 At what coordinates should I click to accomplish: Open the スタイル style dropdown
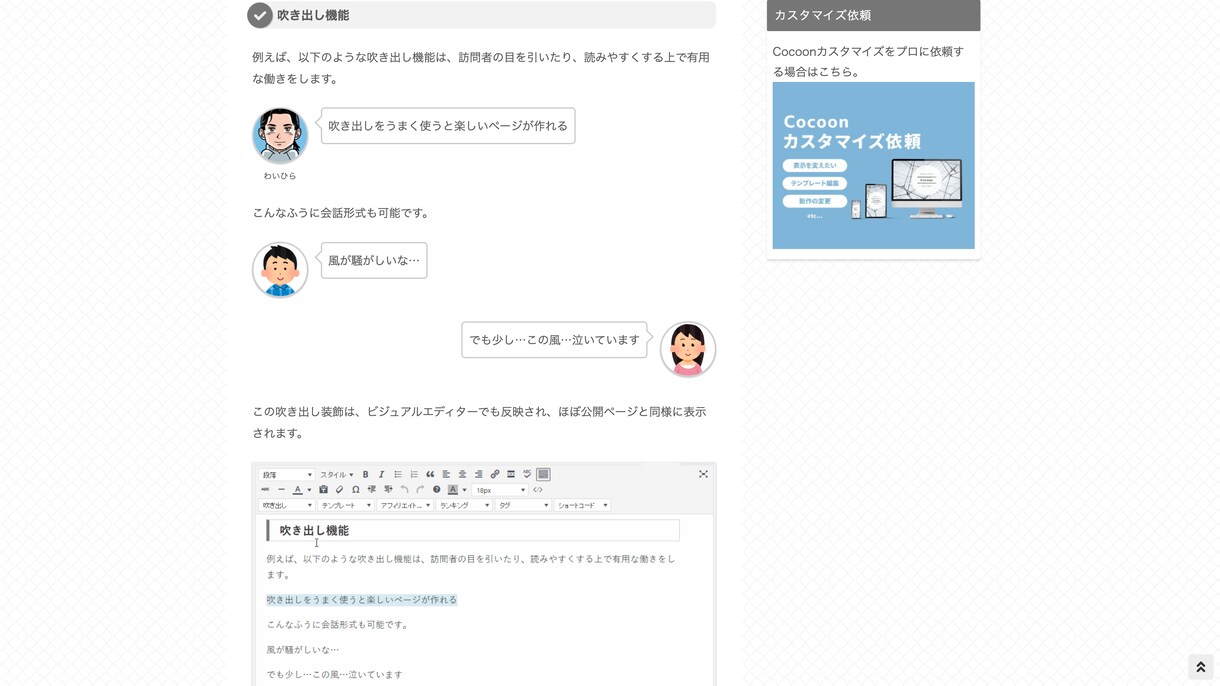coord(337,475)
